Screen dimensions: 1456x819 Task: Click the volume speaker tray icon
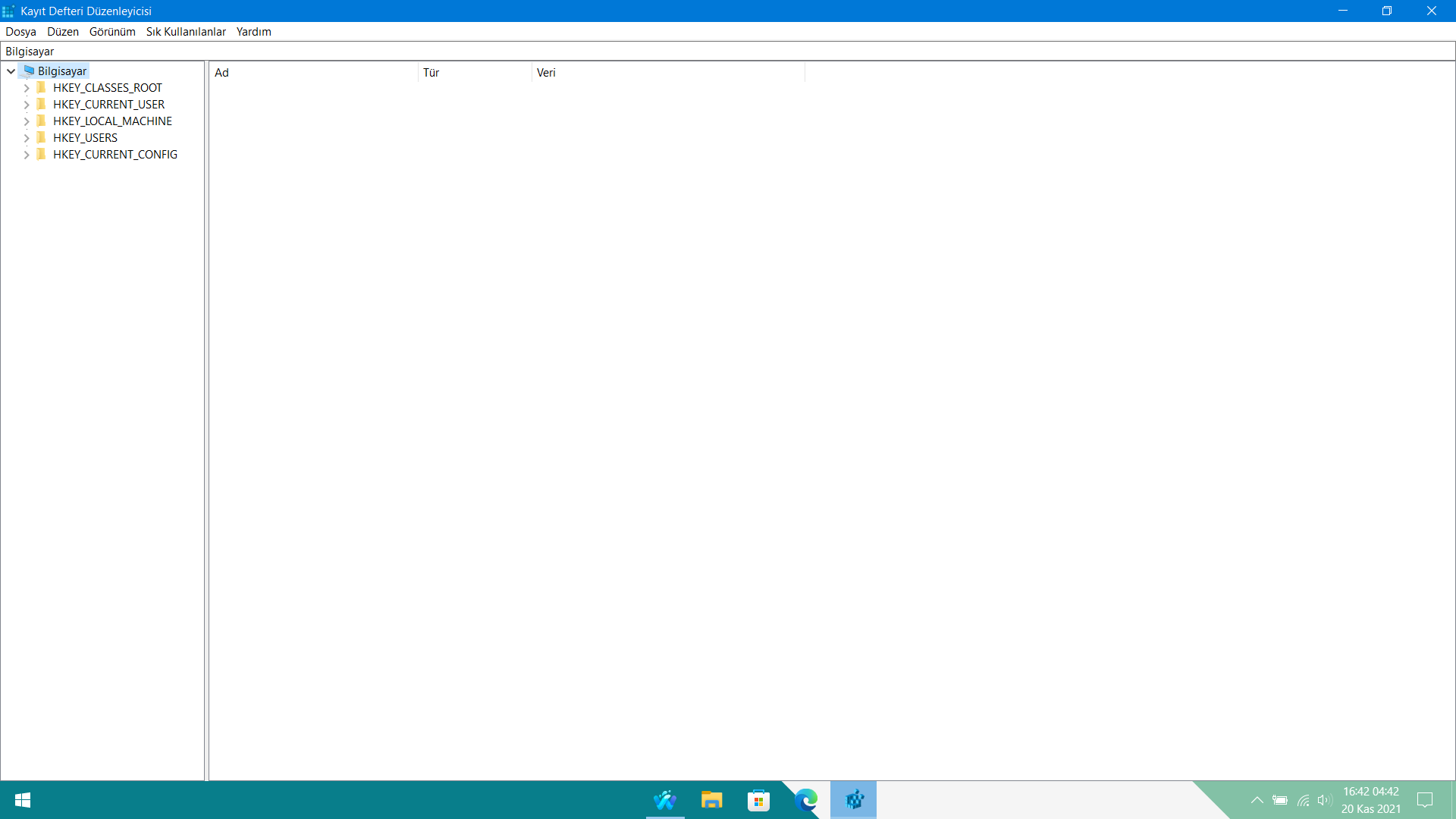coord(1324,800)
